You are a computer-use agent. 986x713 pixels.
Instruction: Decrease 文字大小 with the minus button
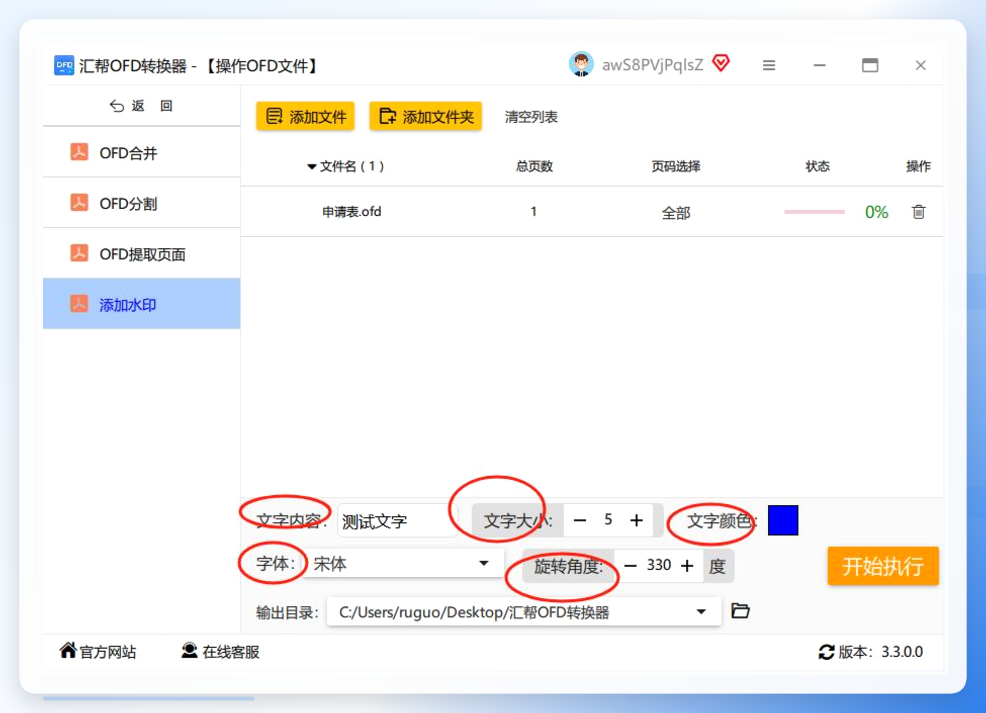(x=580, y=521)
